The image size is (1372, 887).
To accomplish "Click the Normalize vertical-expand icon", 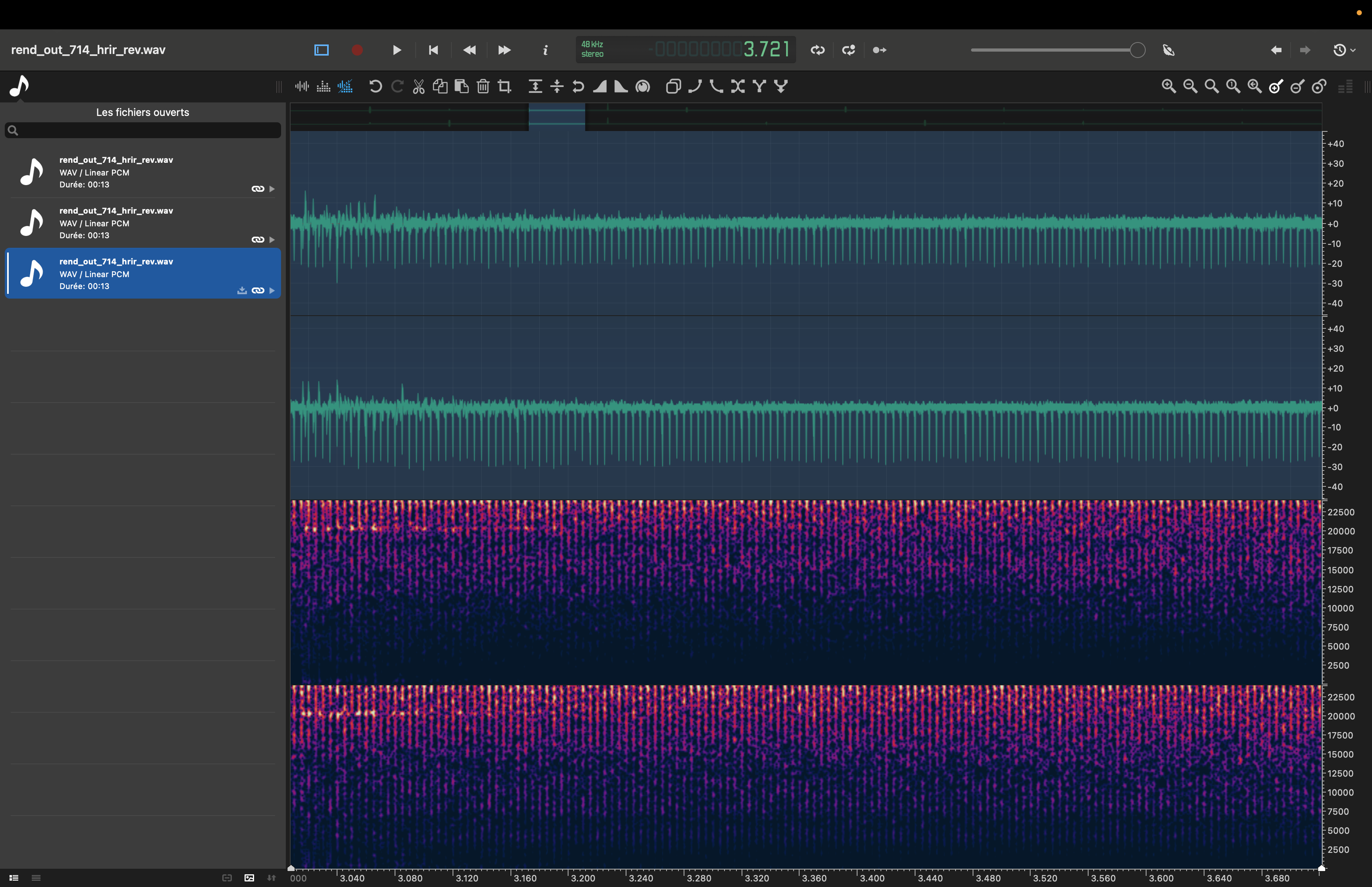I will point(535,87).
